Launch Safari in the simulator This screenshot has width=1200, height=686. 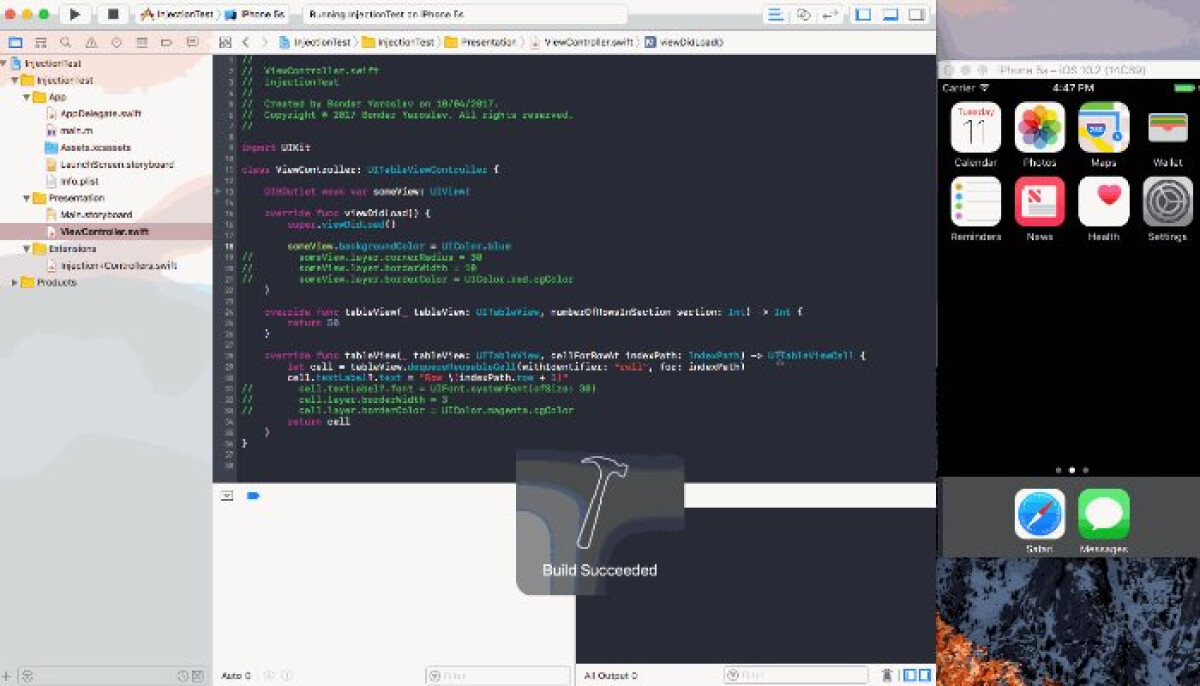(1038, 513)
